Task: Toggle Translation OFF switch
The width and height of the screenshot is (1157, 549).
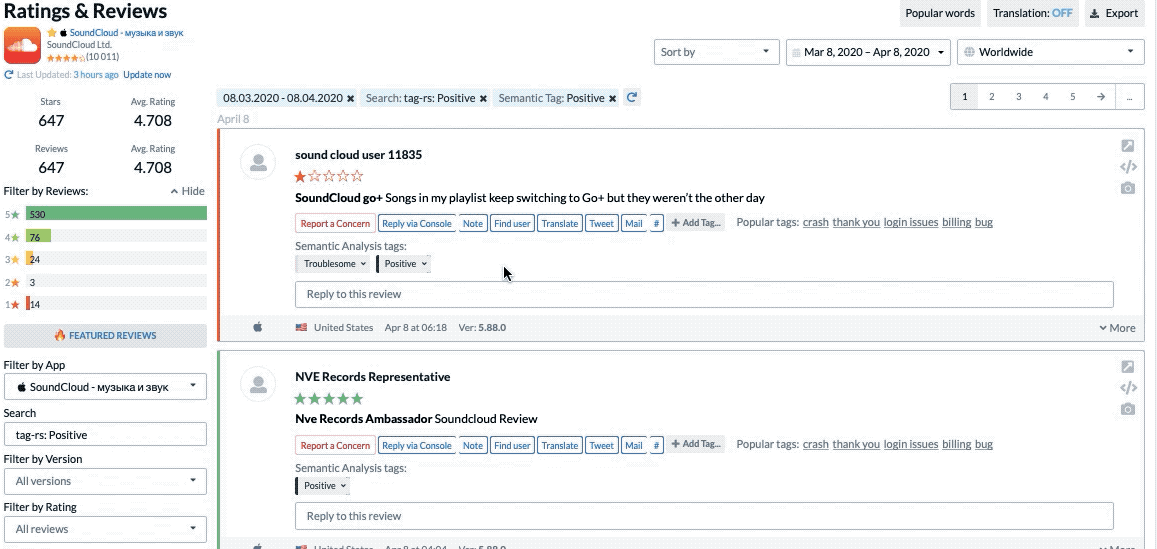Action: pyautogui.click(x=1032, y=13)
